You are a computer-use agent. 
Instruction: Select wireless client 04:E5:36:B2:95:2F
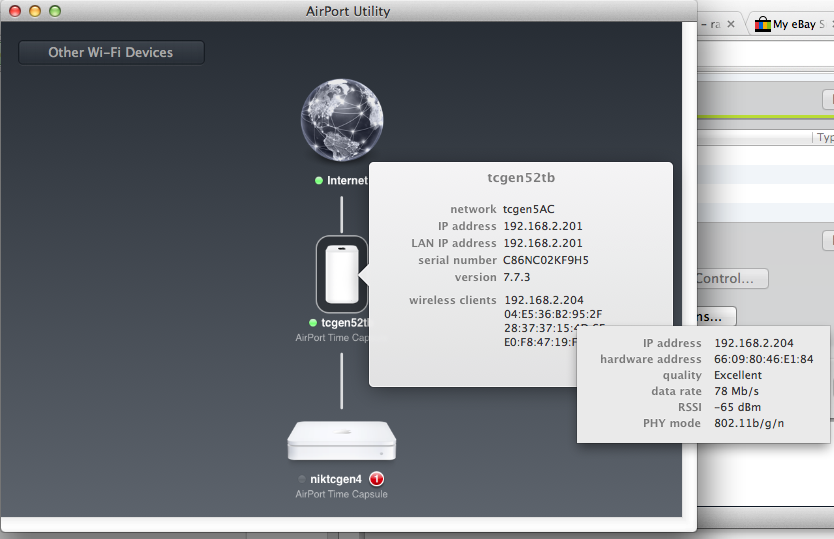(553, 314)
